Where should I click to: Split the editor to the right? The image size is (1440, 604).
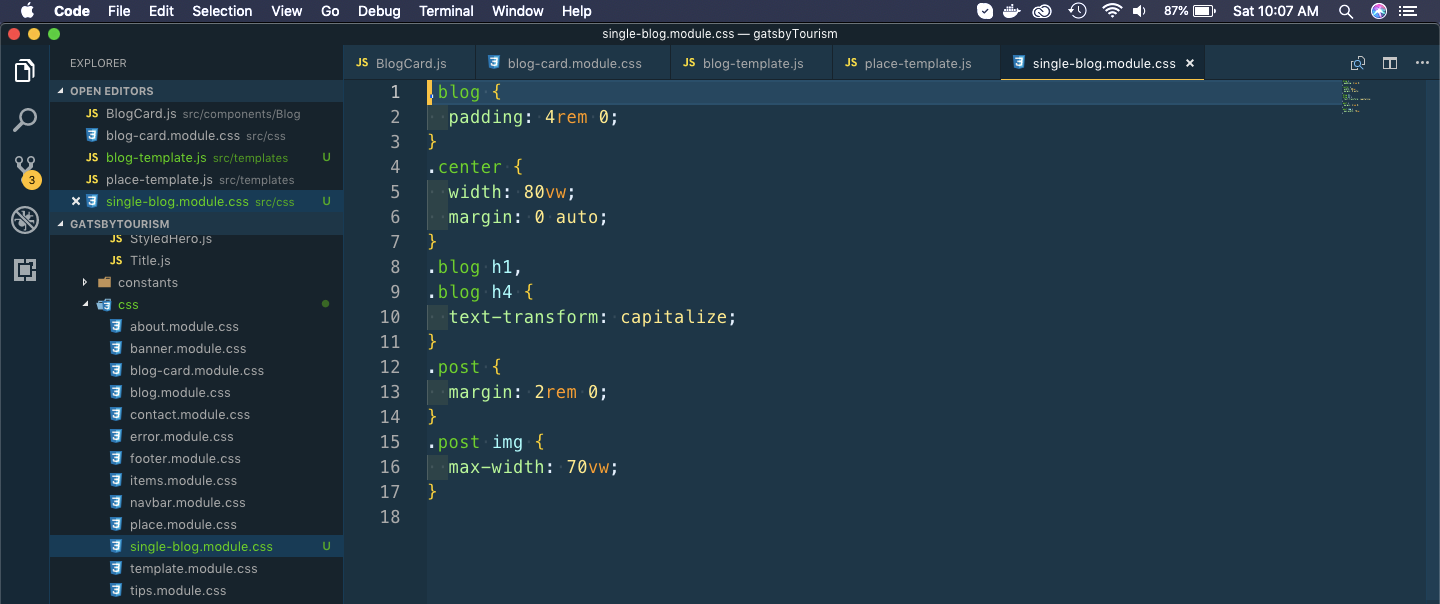point(1390,63)
